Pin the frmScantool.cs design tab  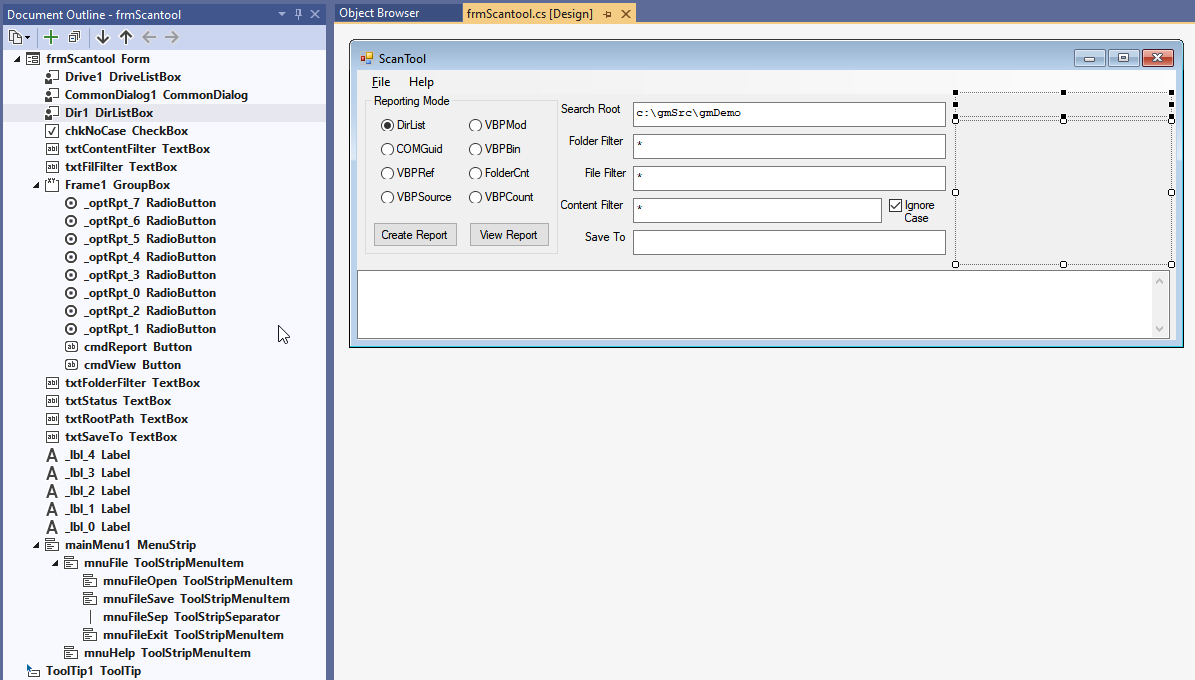pos(607,14)
